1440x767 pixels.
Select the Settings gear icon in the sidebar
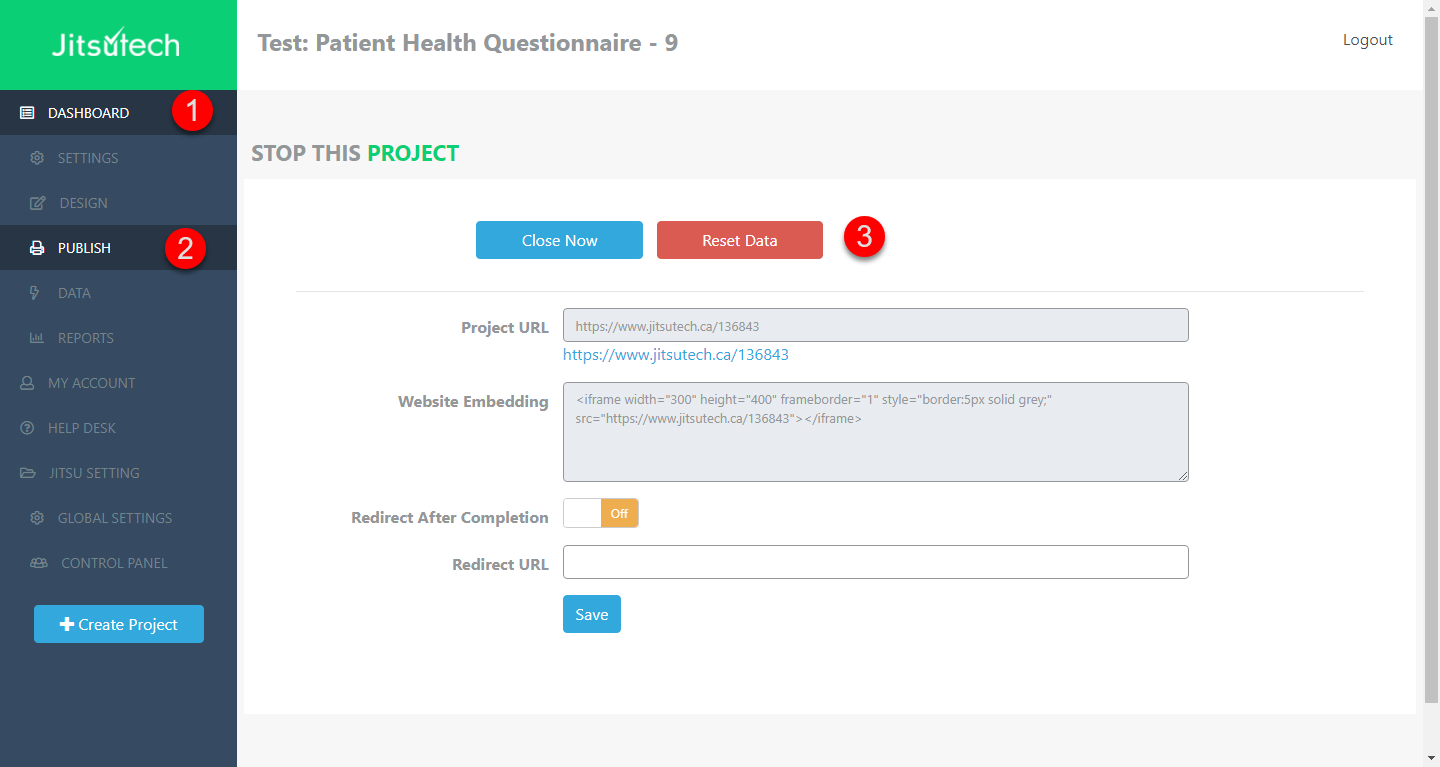click(x=37, y=157)
